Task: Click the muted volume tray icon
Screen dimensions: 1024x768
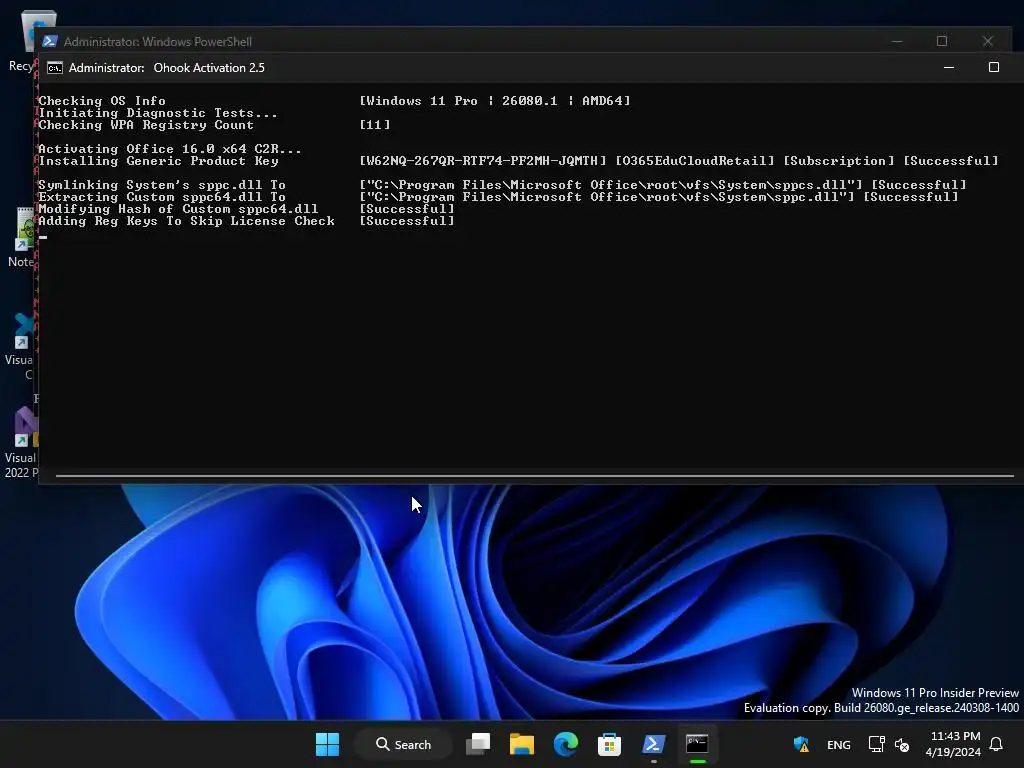Action: pos(902,744)
